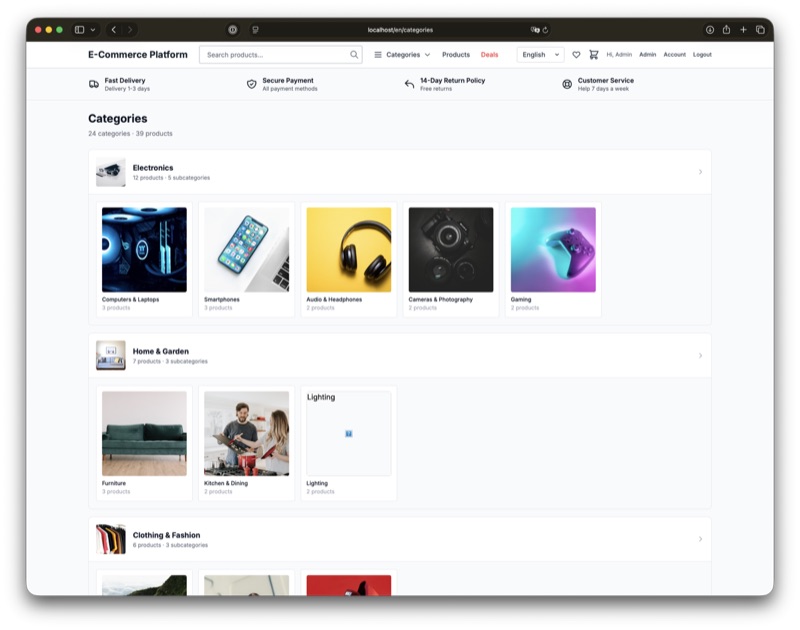This screenshot has height=630, width=800.
Task: Open the Clothing & Fashion category title
Action: pos(166,535)
